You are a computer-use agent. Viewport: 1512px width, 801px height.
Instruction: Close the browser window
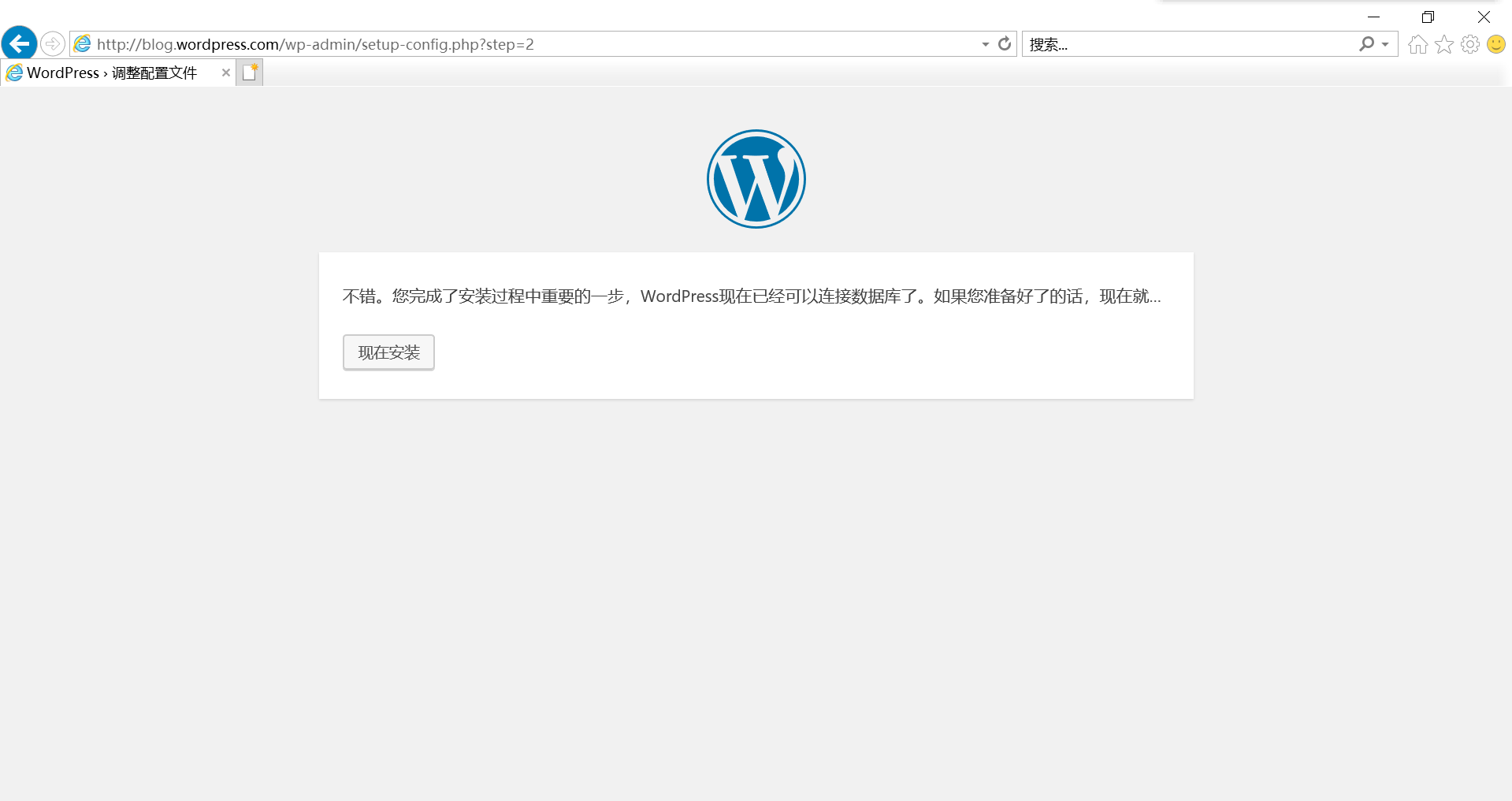click(x=1484, y=17)
